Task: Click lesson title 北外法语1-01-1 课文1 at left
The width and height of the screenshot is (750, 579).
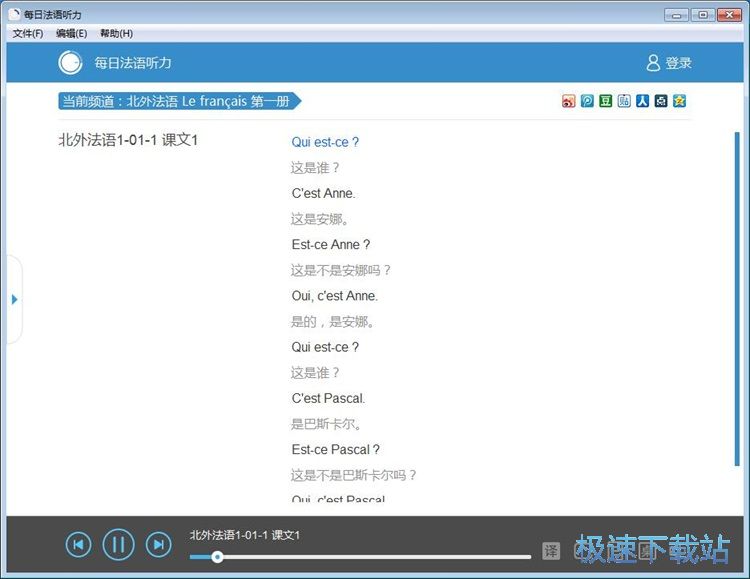Action: point(128,140)
